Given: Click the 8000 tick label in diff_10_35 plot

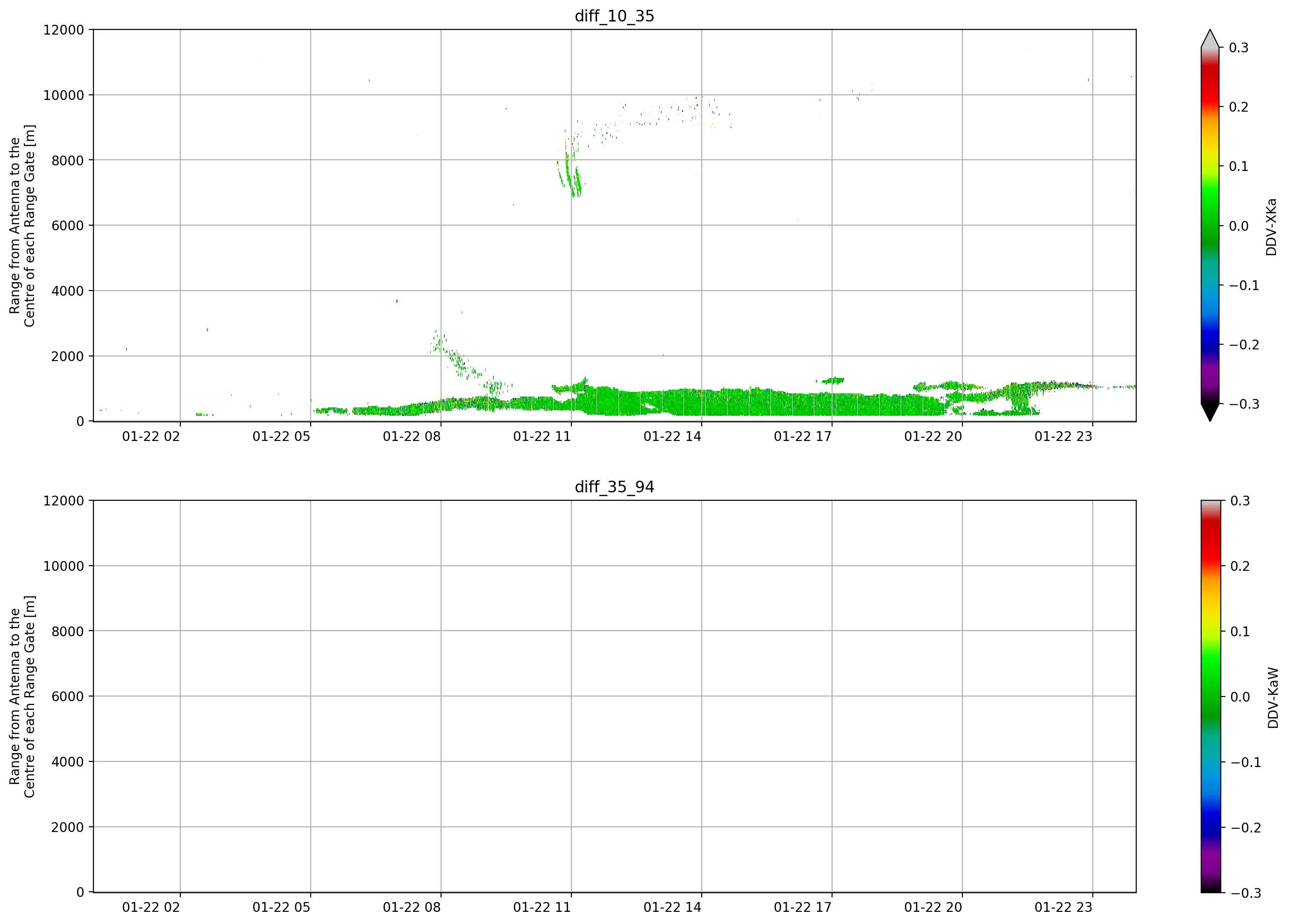Looking at the screenshot, I should pyautogui.click(x=68, y=160).
